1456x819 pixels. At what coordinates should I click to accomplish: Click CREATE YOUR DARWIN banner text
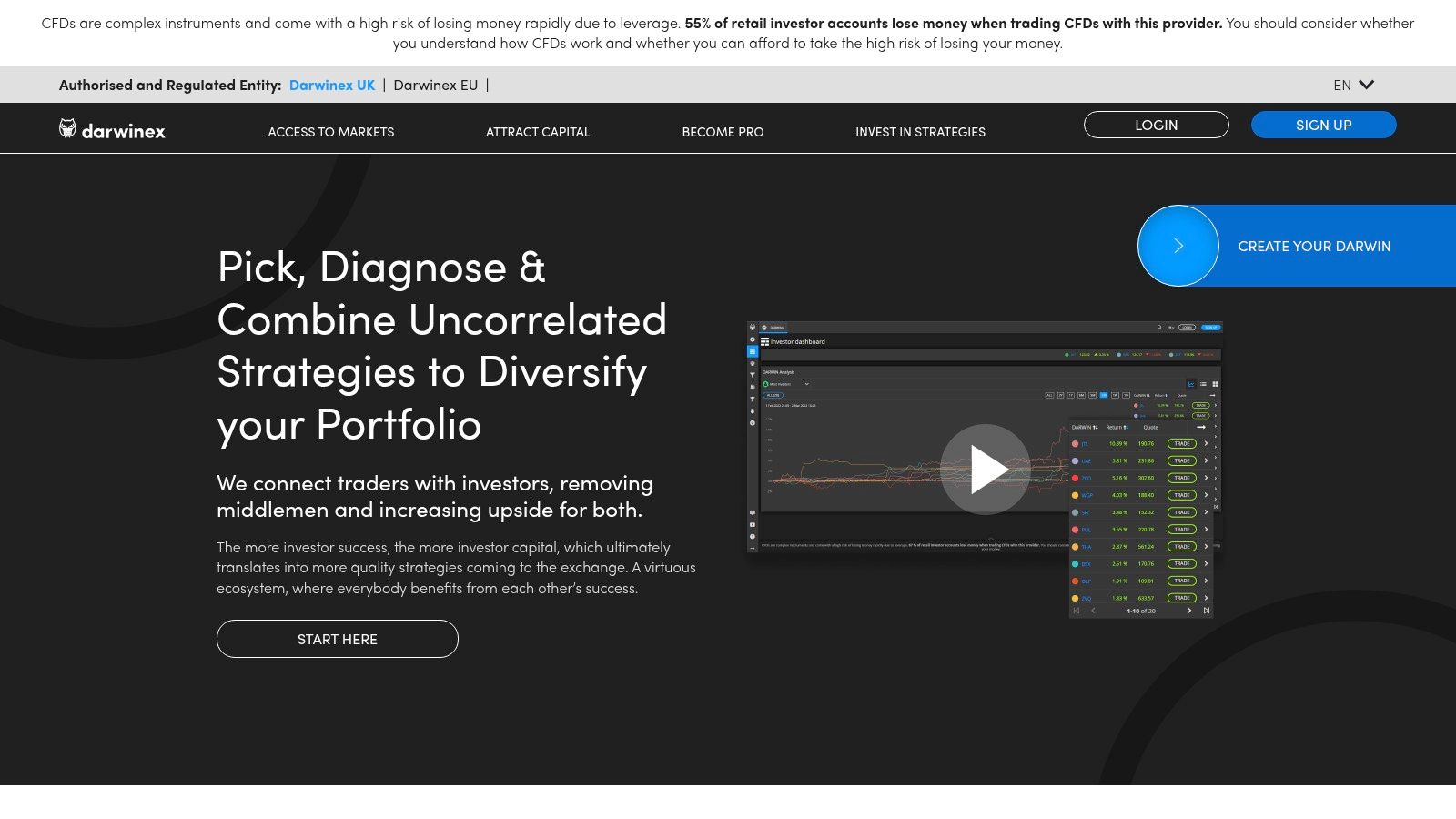click(1314, 247)
